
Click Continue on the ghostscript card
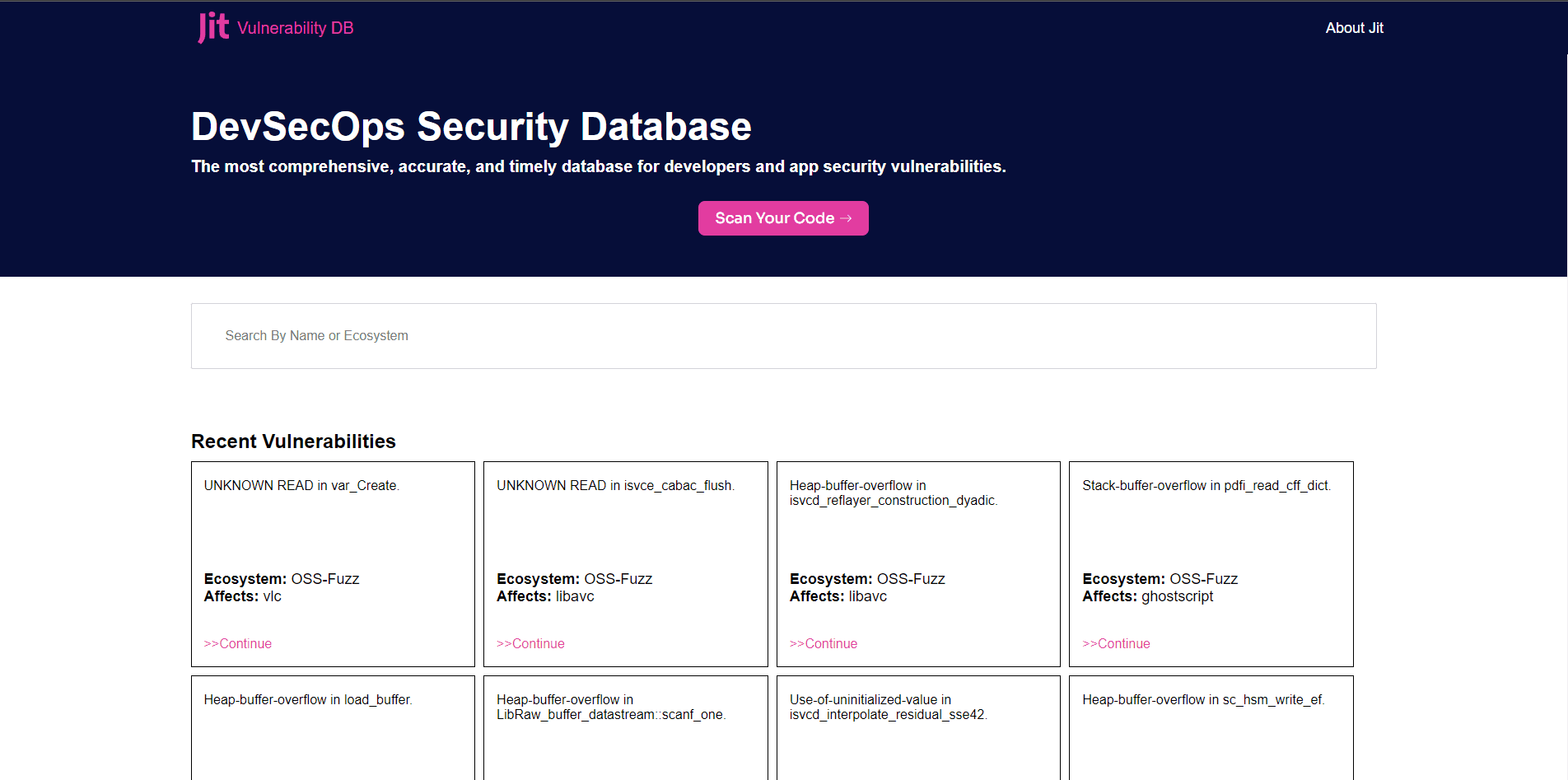click(1116, 643)
